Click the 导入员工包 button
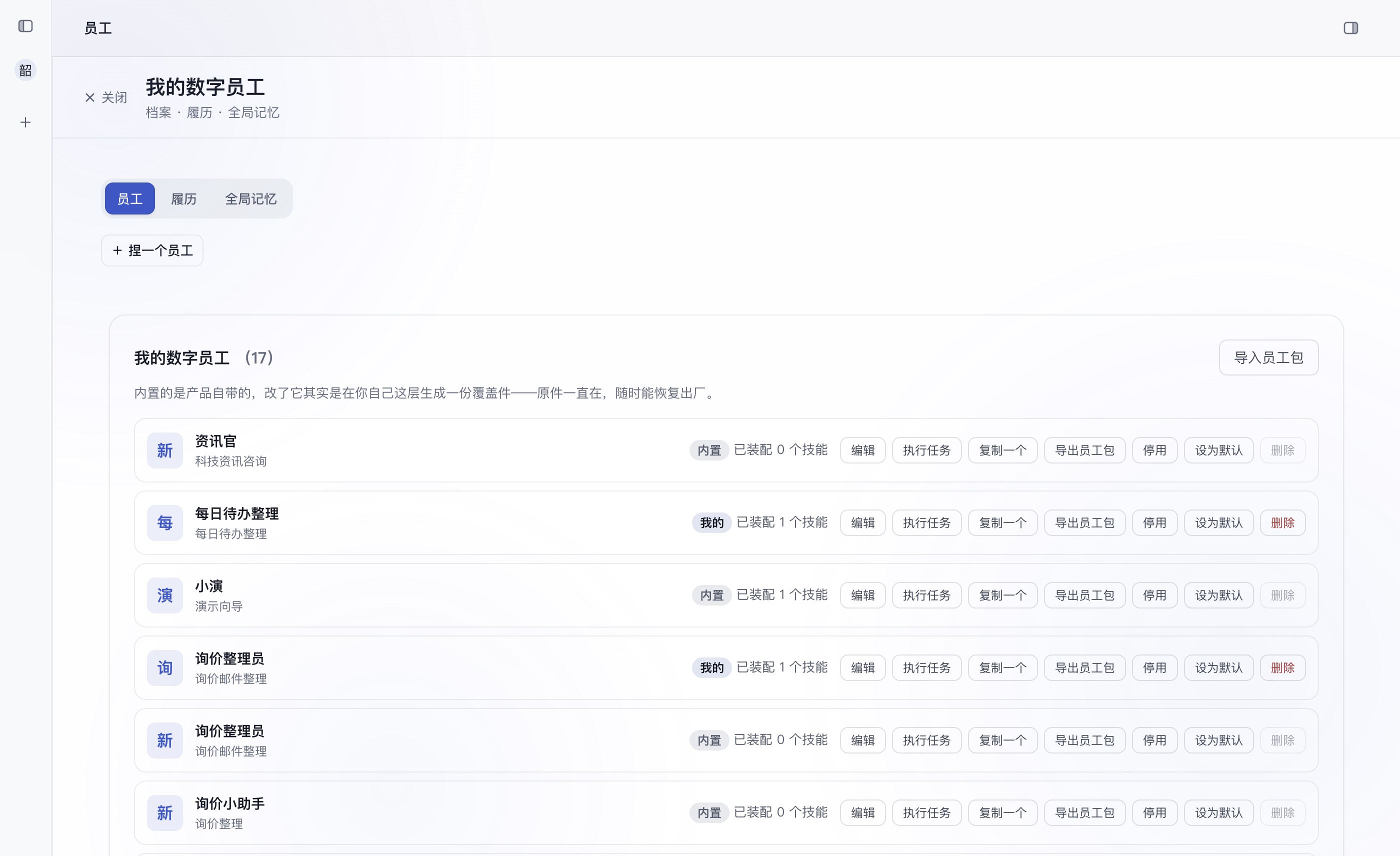 click(1268, 357)
